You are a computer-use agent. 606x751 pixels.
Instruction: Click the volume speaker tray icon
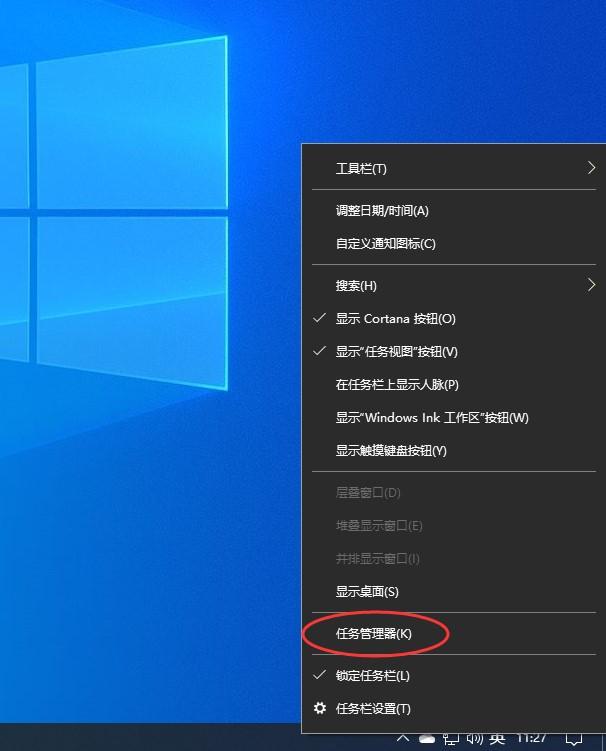[x=474, y=740]
